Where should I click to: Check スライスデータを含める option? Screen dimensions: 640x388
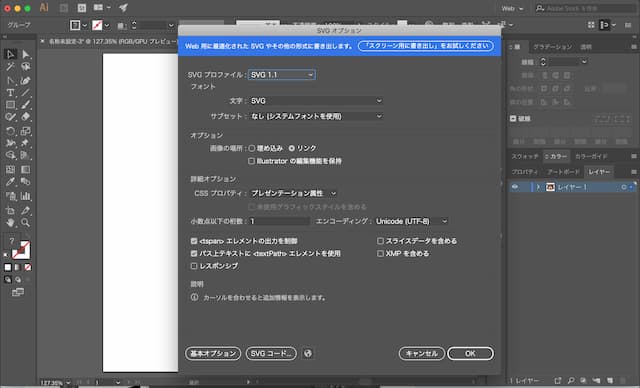380,241
